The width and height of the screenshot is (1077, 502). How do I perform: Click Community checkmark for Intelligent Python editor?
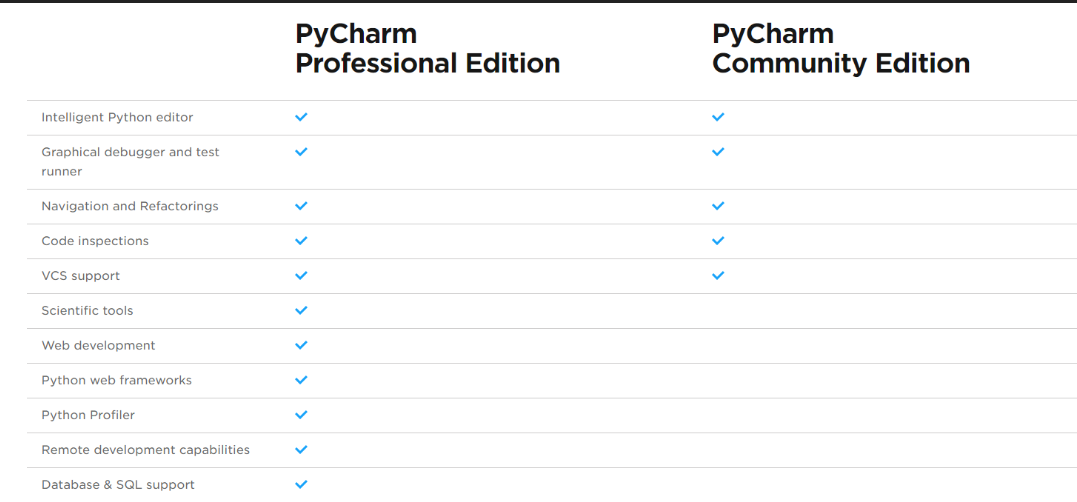click(x=717, y=117)
